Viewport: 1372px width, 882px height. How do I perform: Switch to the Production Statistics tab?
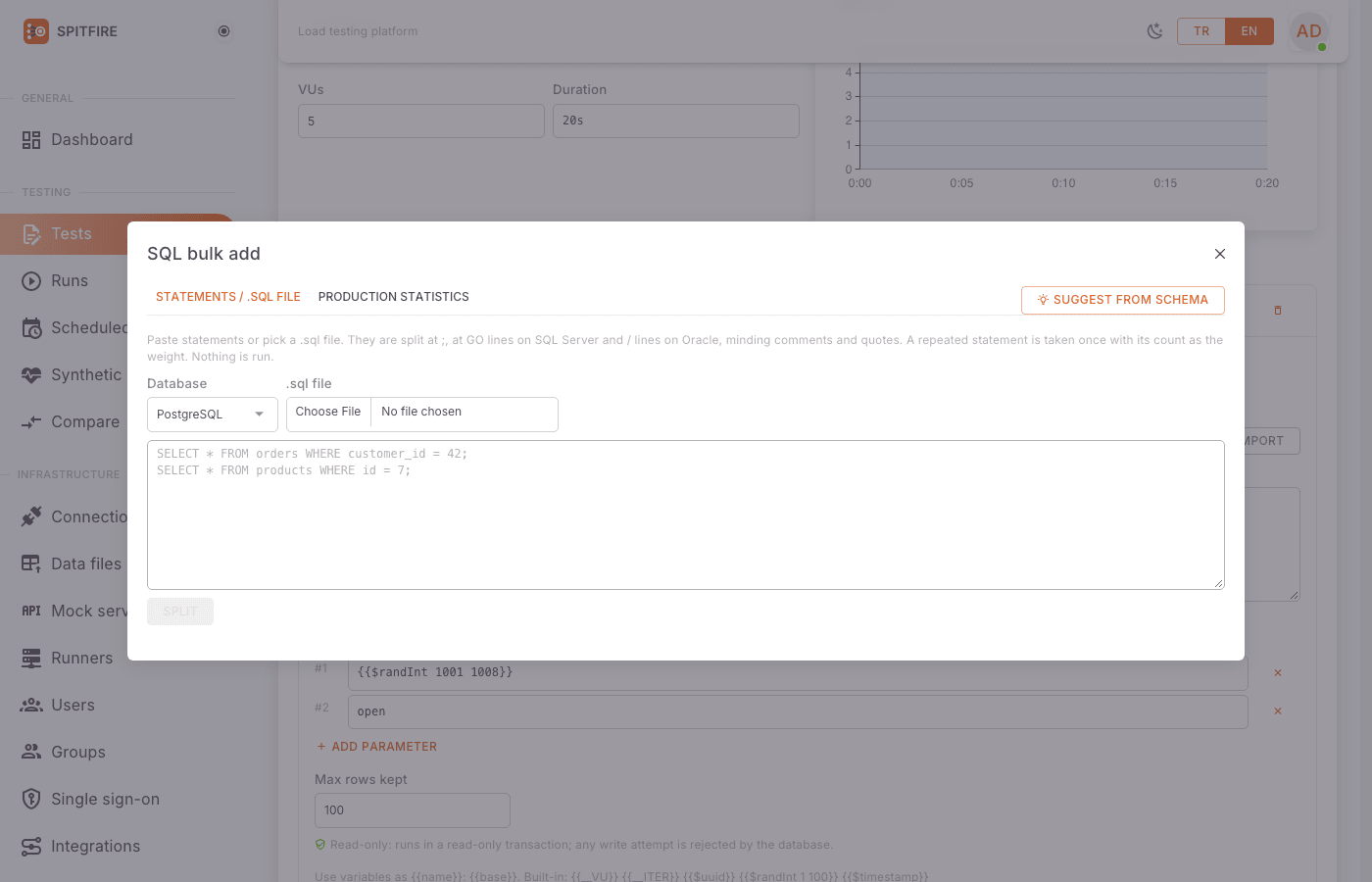click(394, 297)
